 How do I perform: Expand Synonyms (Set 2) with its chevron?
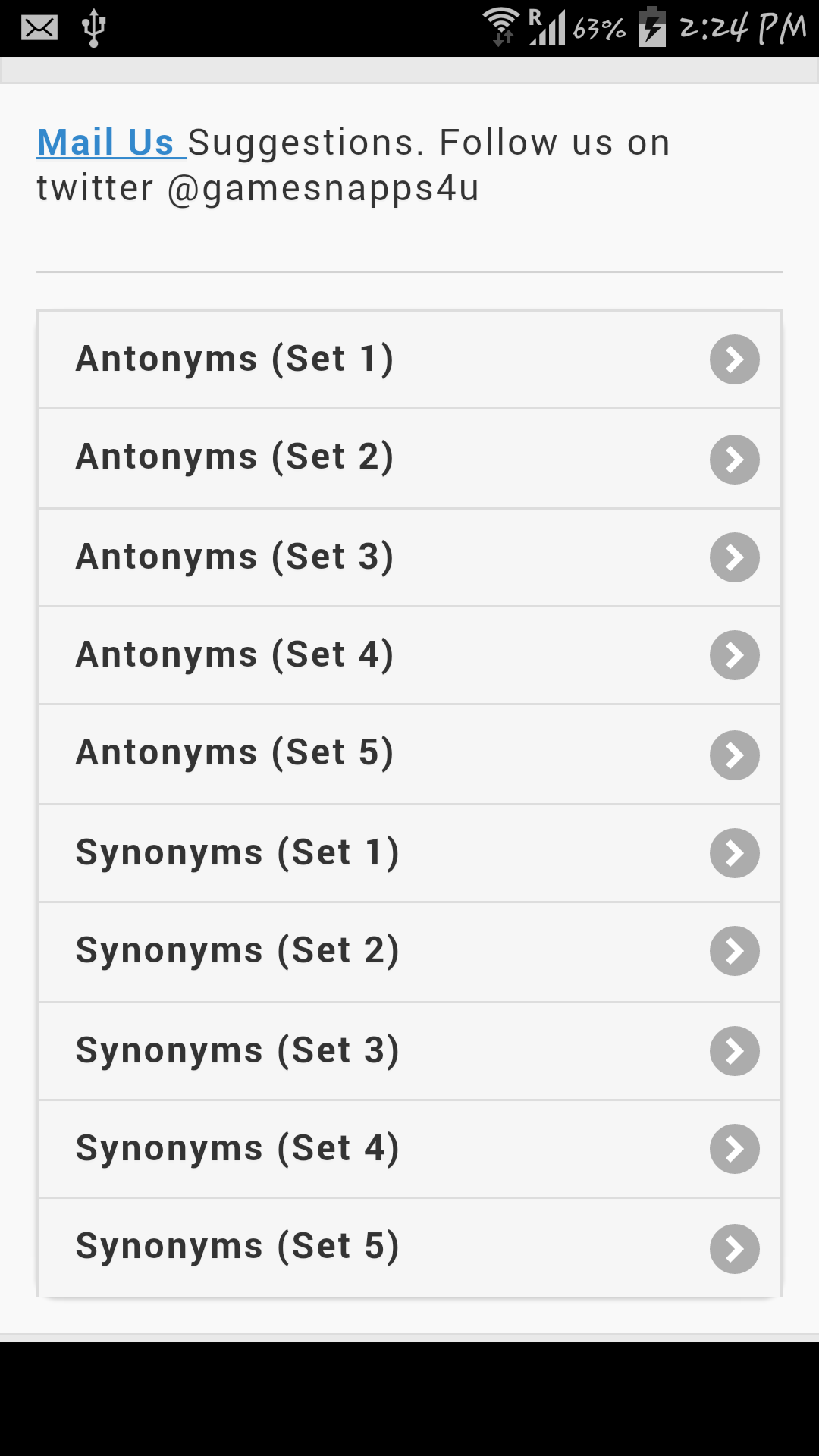pyautogui.click(x=734, y=951)
